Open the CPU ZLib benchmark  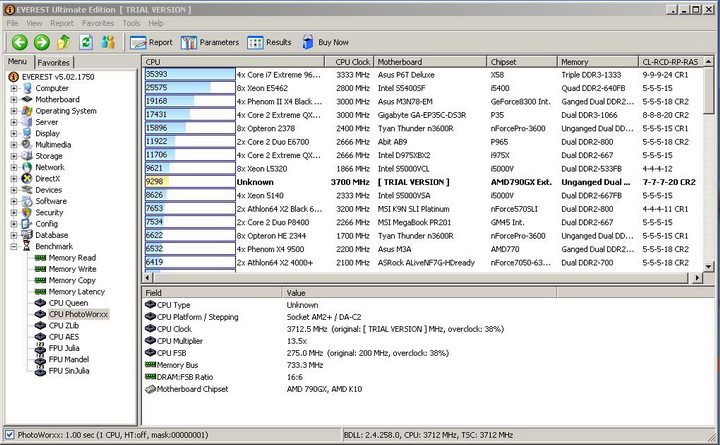(x=64, y=326)
